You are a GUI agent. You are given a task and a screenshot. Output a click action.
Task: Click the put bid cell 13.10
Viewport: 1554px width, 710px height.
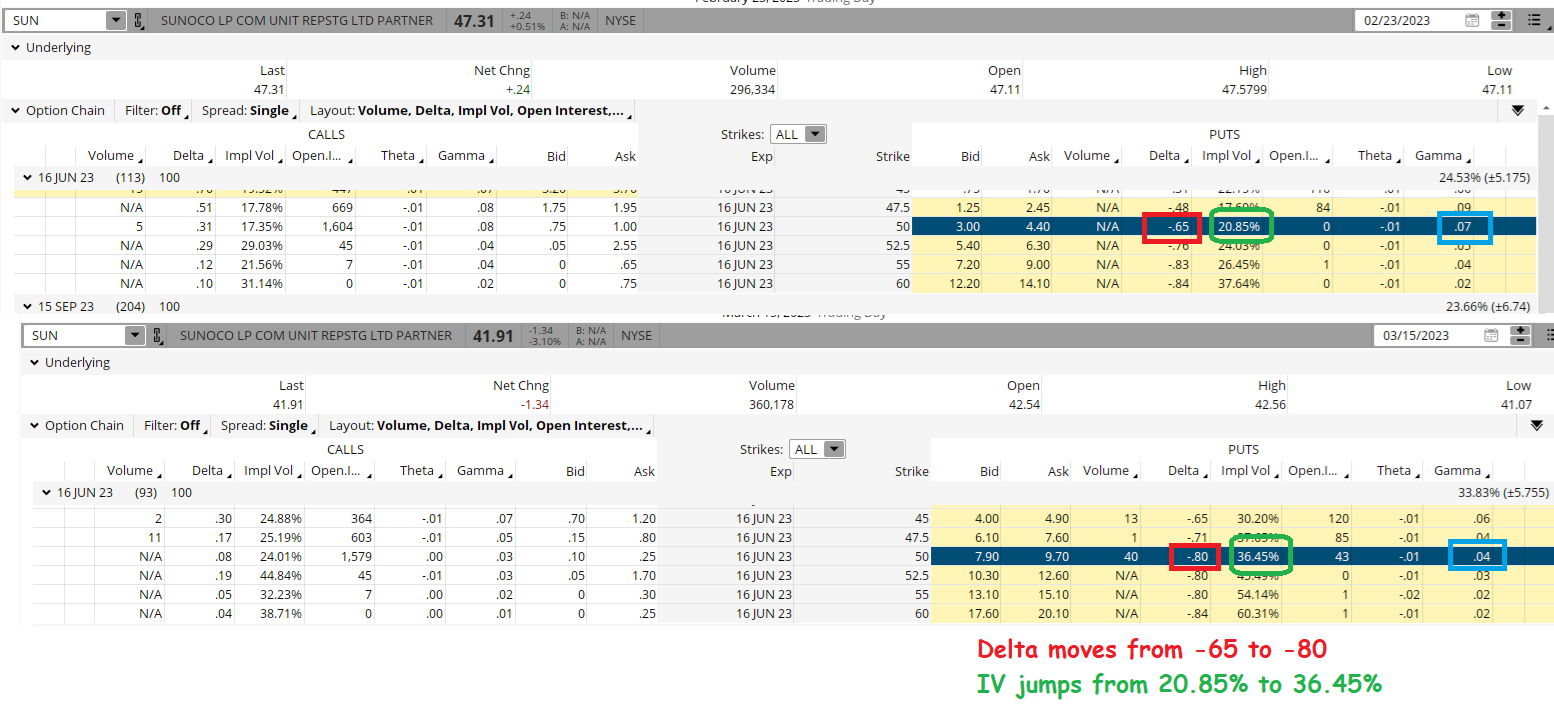982,594
